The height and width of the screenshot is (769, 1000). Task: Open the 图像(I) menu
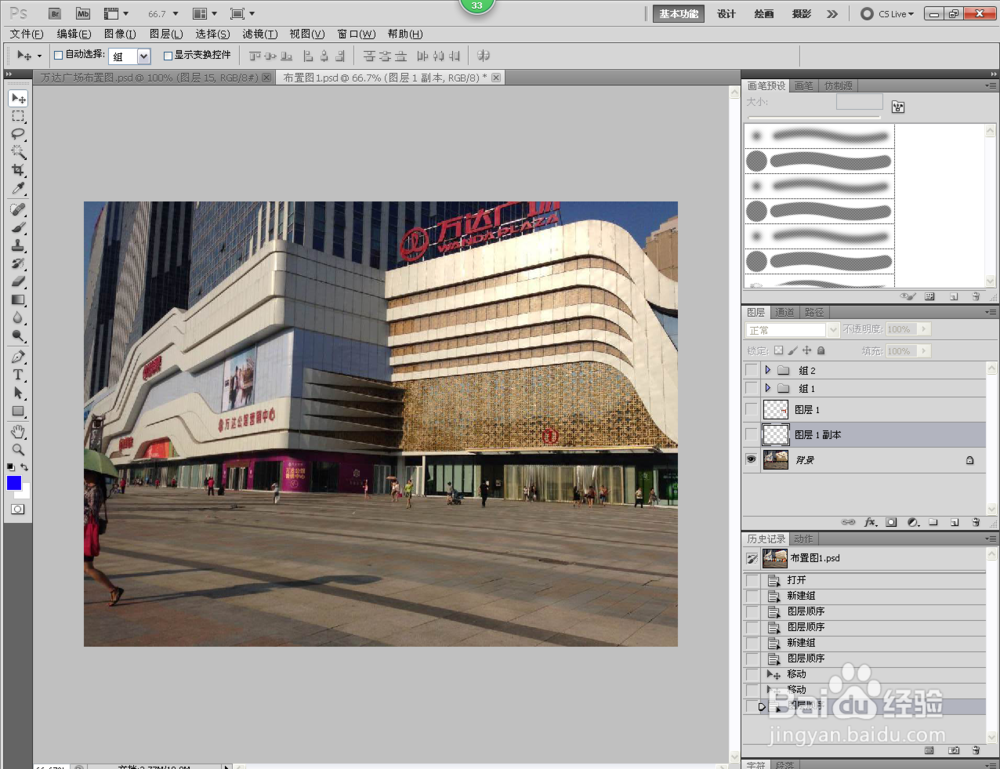[x=120, y=34]
